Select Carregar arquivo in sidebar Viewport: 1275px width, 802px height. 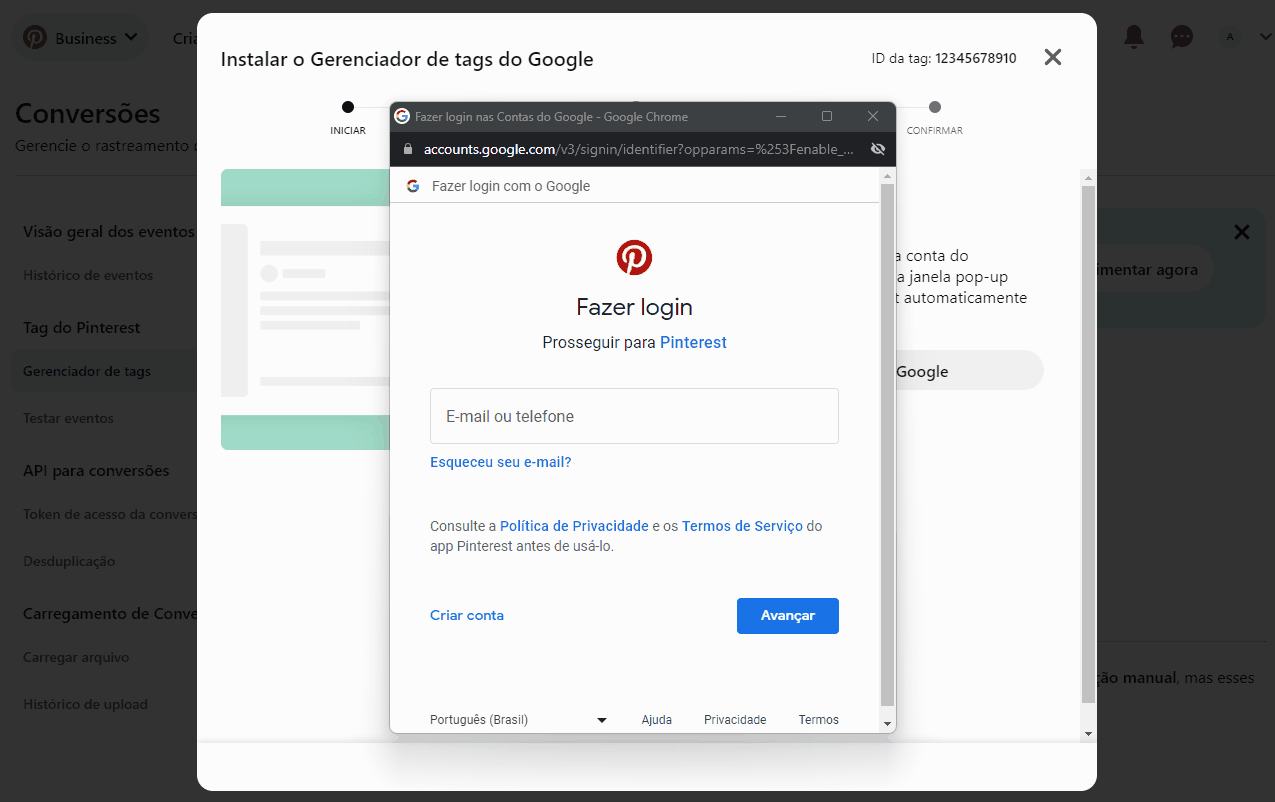[x=76, y=657]
